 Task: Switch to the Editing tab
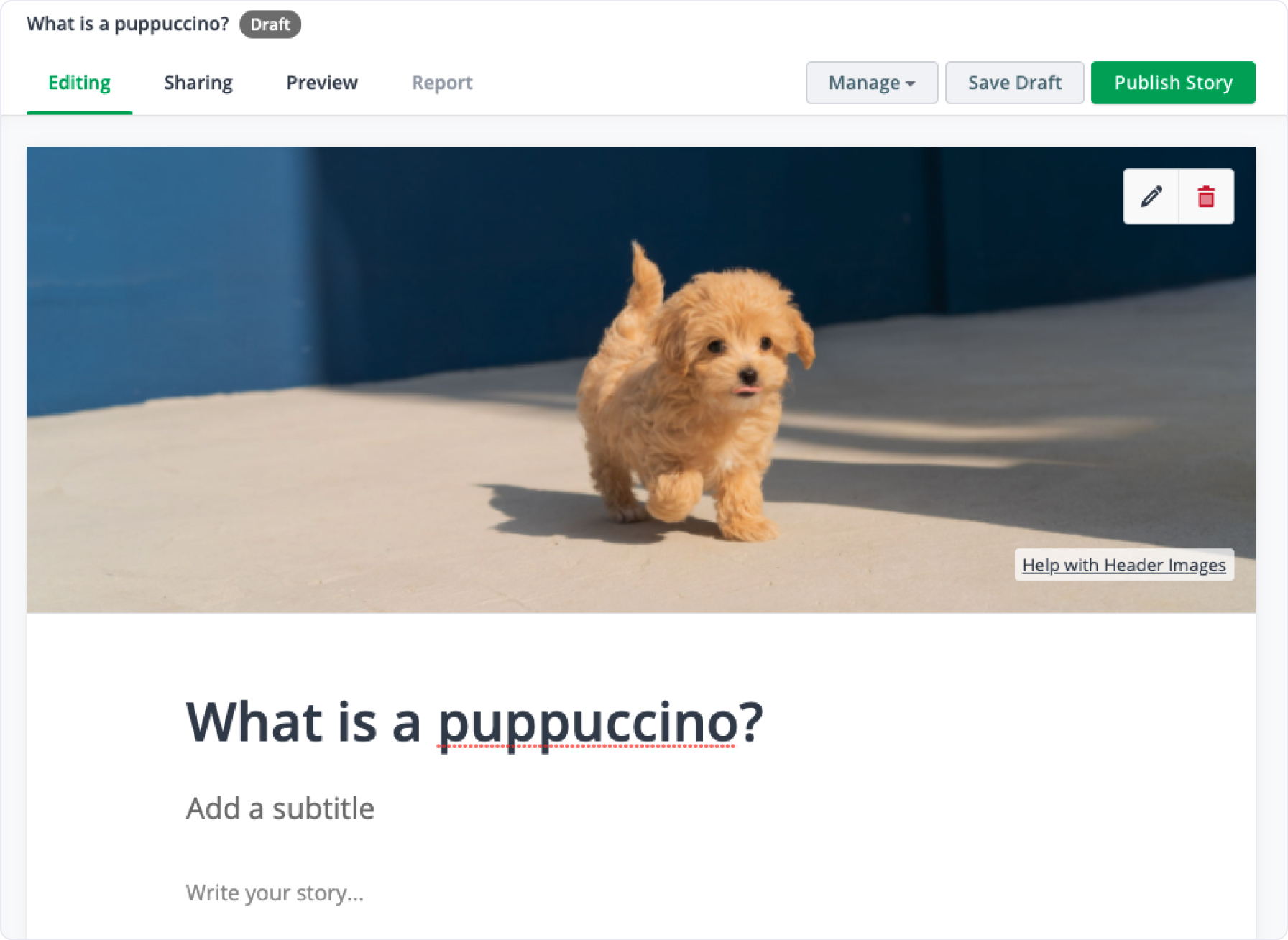79,83
